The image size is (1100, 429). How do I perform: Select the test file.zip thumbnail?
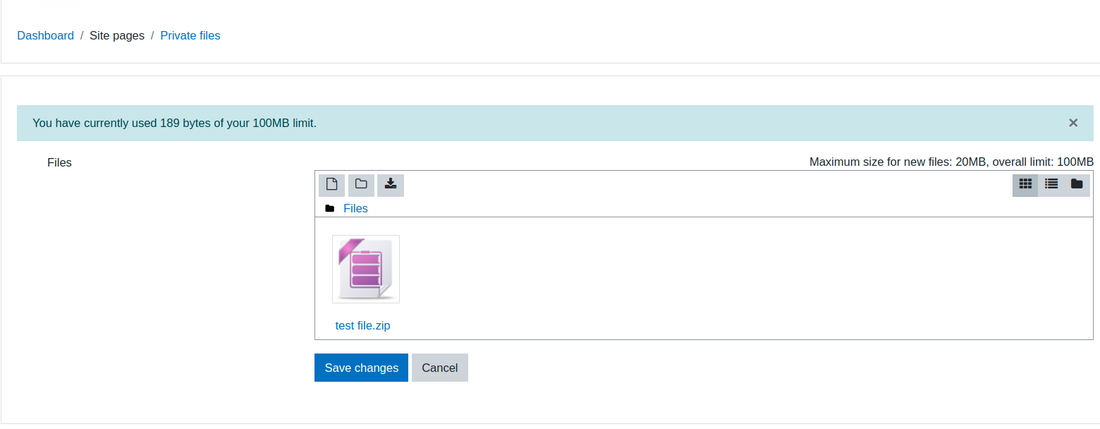click(365, 269)
